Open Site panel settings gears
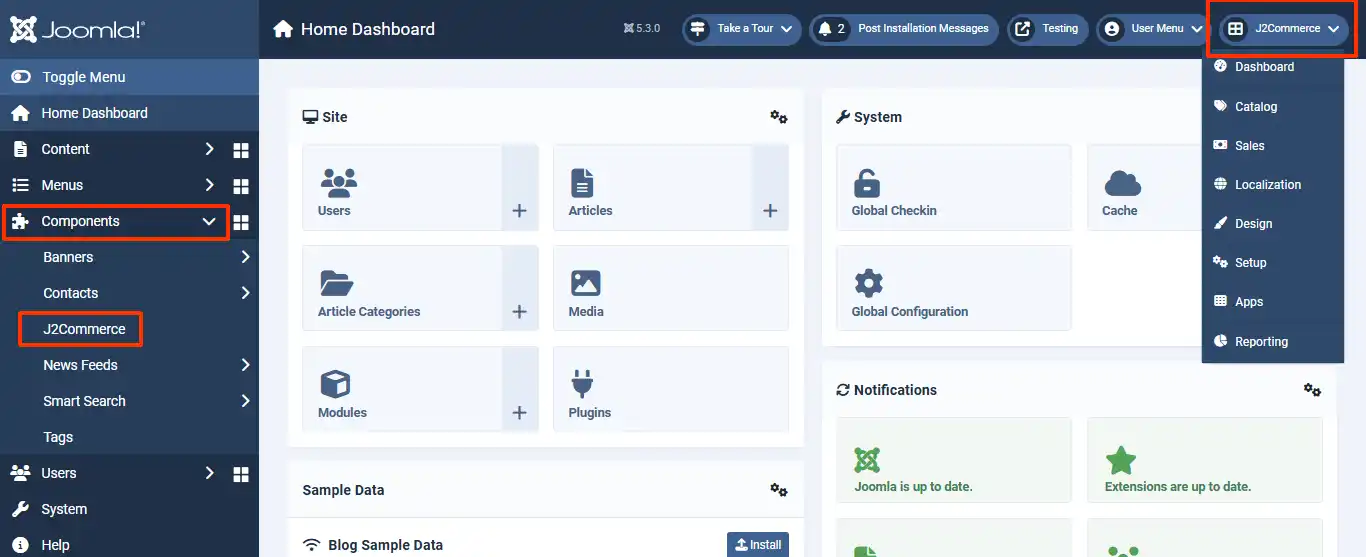This screenshot has width=1366, height=557. pyautogui.click(x=779, y=117)
